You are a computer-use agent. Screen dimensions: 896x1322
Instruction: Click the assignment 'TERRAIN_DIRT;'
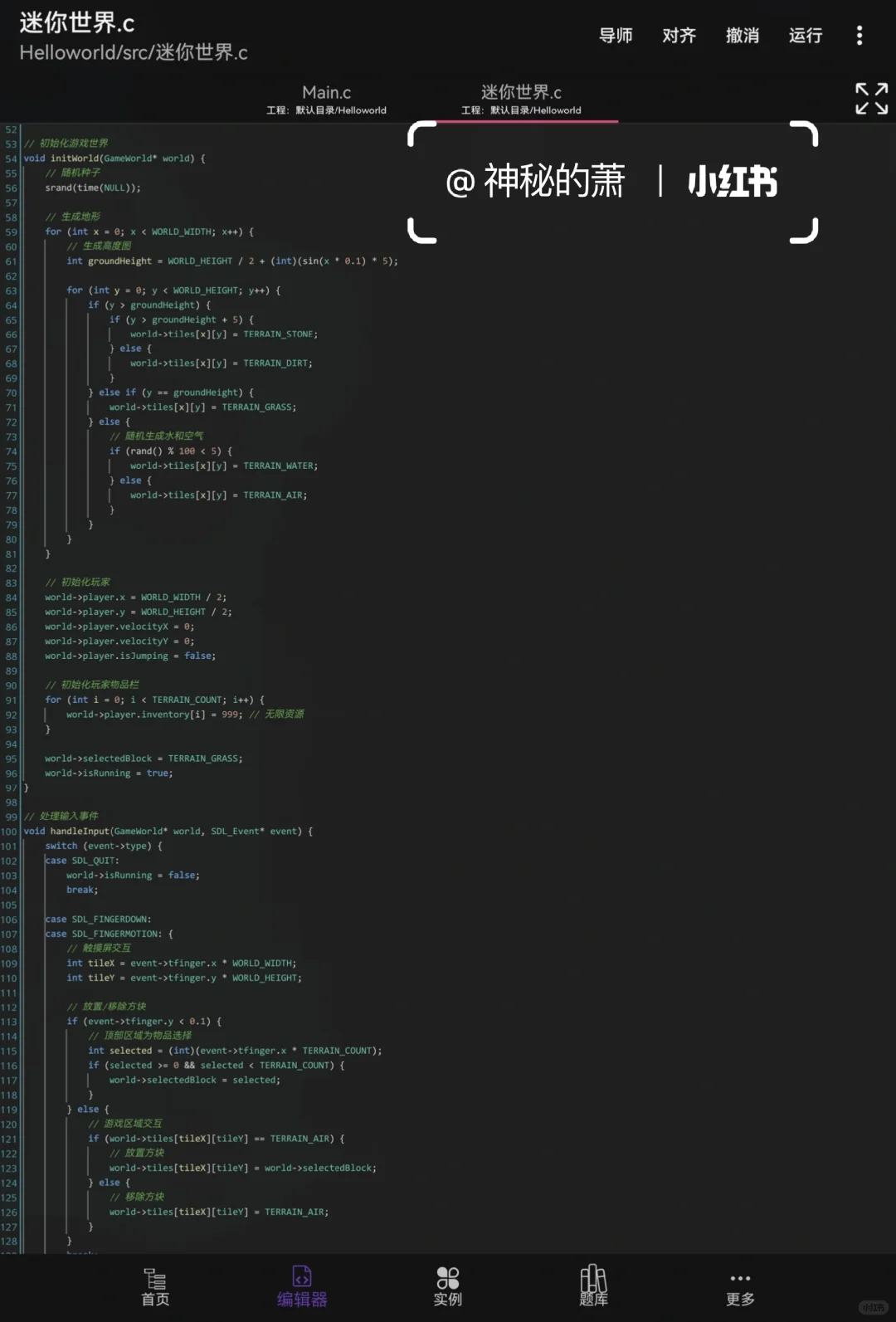(x=278, y=363)
